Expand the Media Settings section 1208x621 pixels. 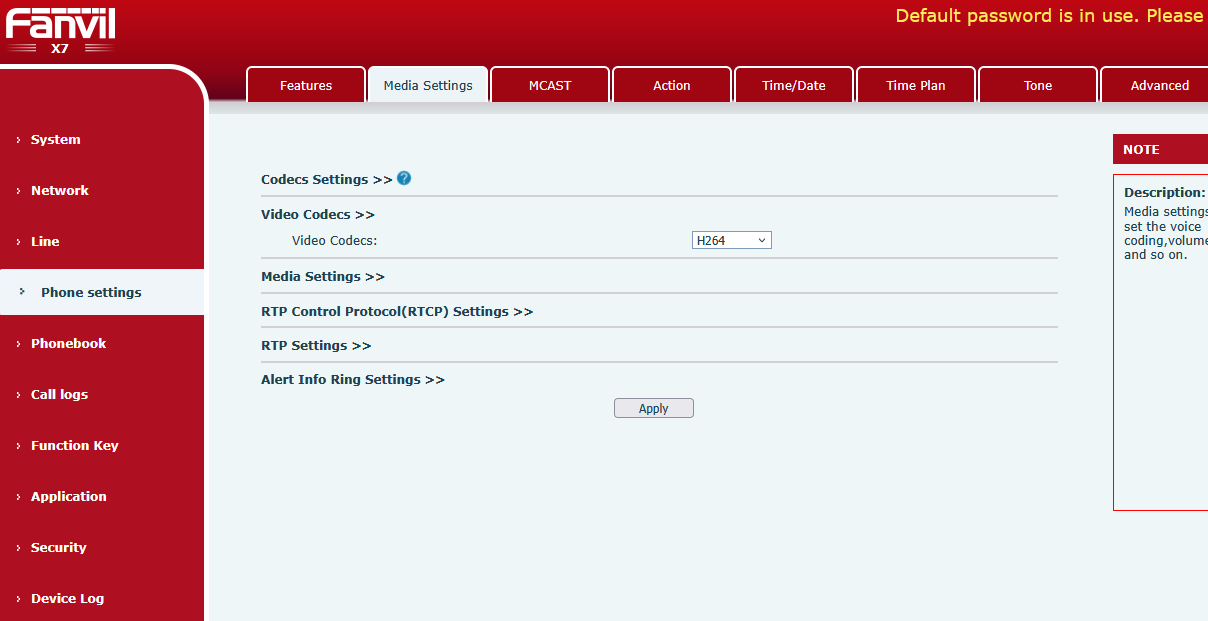click(x=322, y=277)
